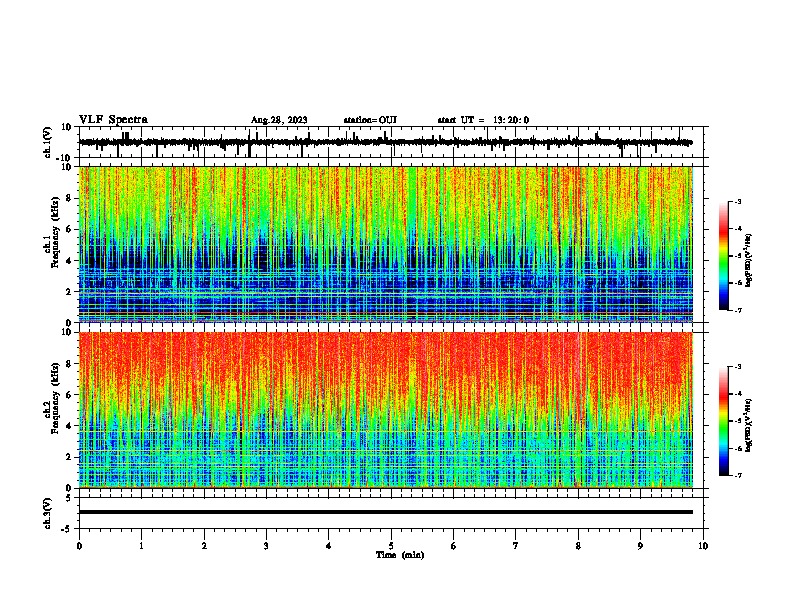Click the "4" tick on ch.1 frequency axis
The height and width of the screenshot is (612, 792).
click(x=69, y=261)
